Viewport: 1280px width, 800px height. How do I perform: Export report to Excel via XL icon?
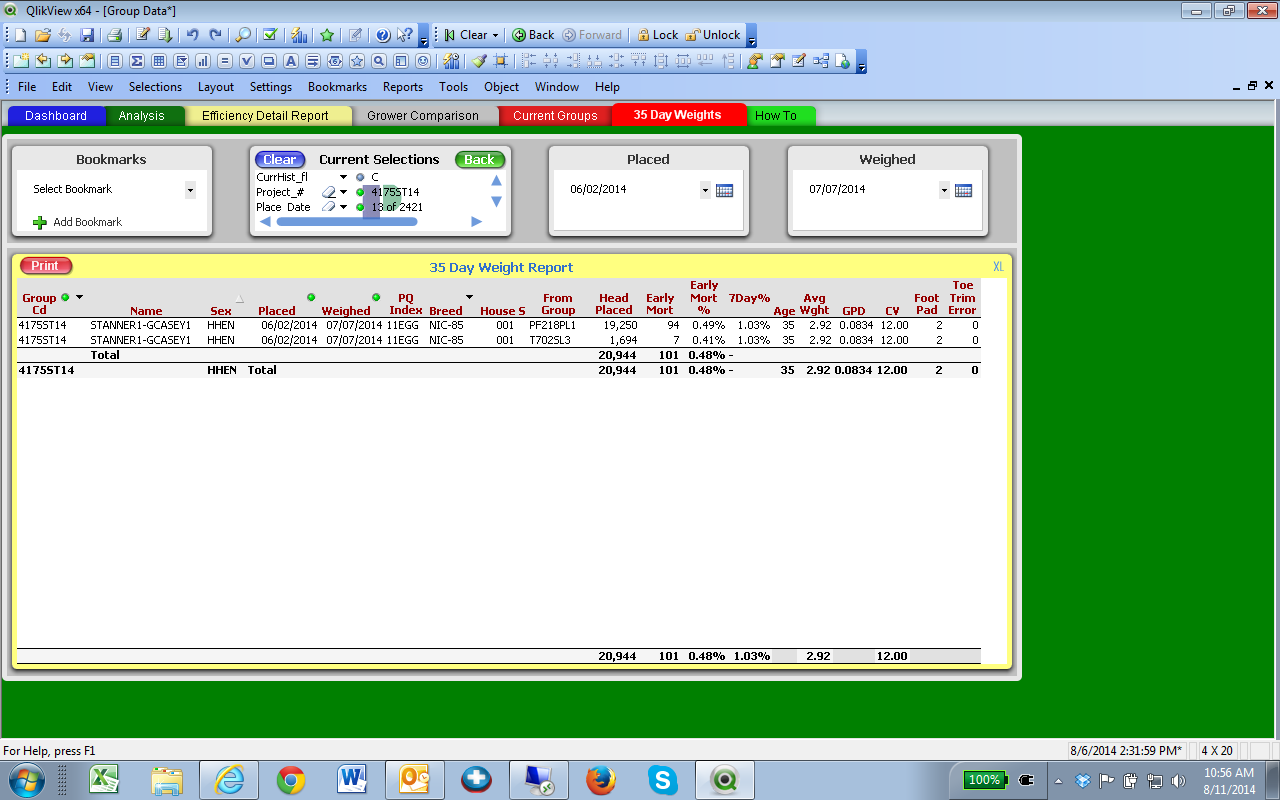pos(998,267)
